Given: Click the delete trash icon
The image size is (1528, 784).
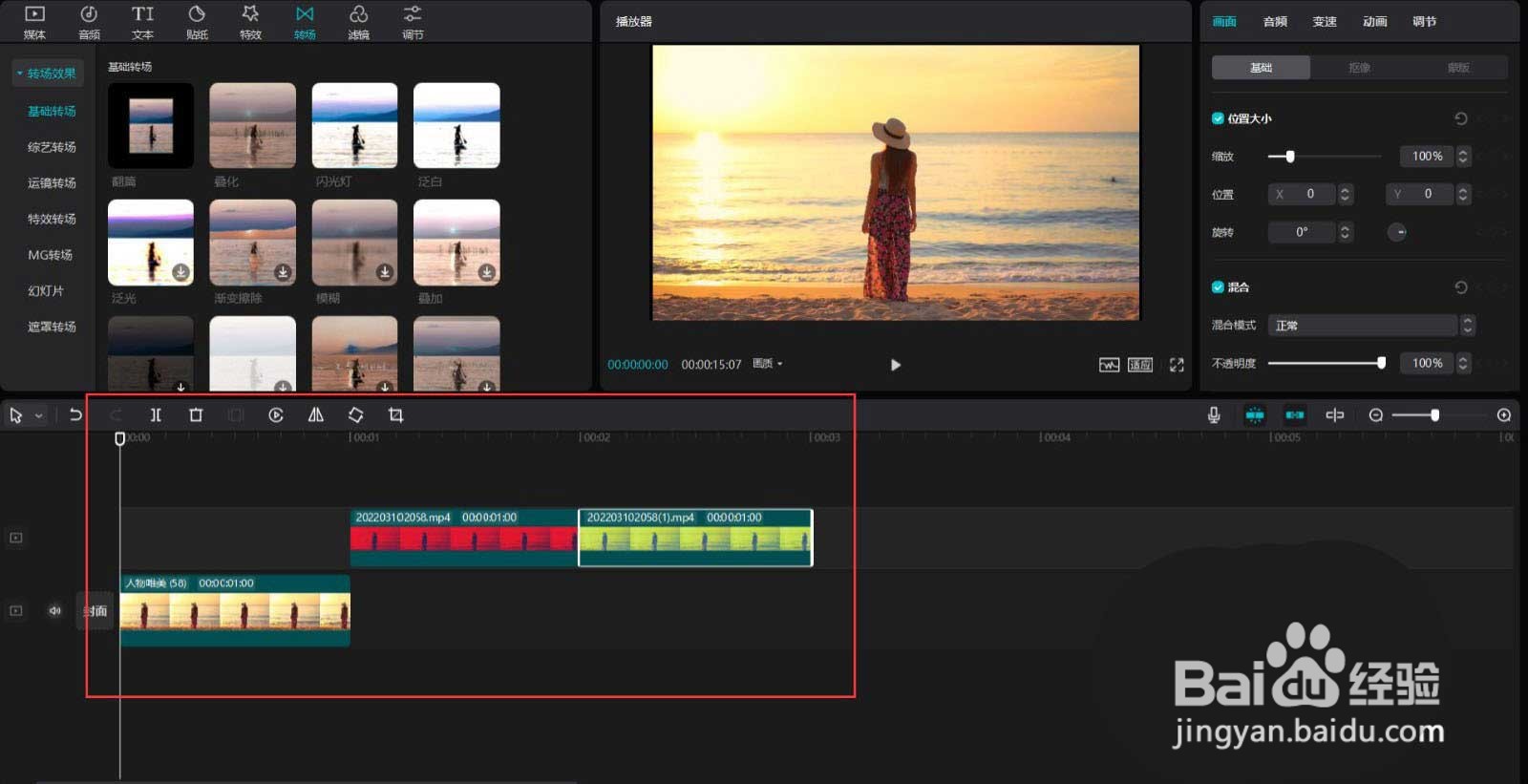Looking at the screenshot, I should click(196, 414).
